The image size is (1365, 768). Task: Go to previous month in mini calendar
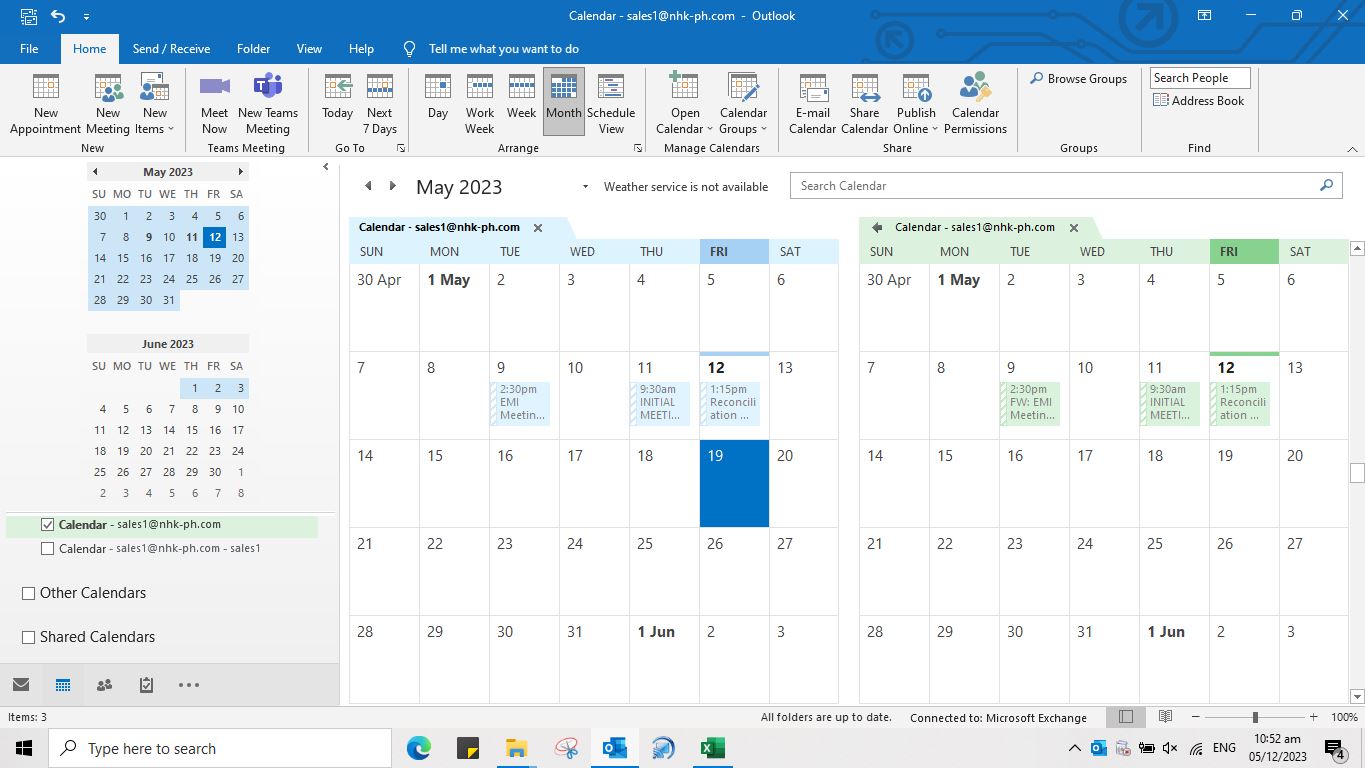point(95,172)
